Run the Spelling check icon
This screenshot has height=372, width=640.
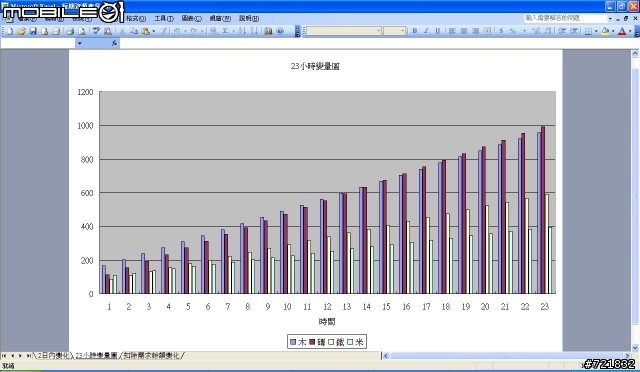click(x=96, y=31)
